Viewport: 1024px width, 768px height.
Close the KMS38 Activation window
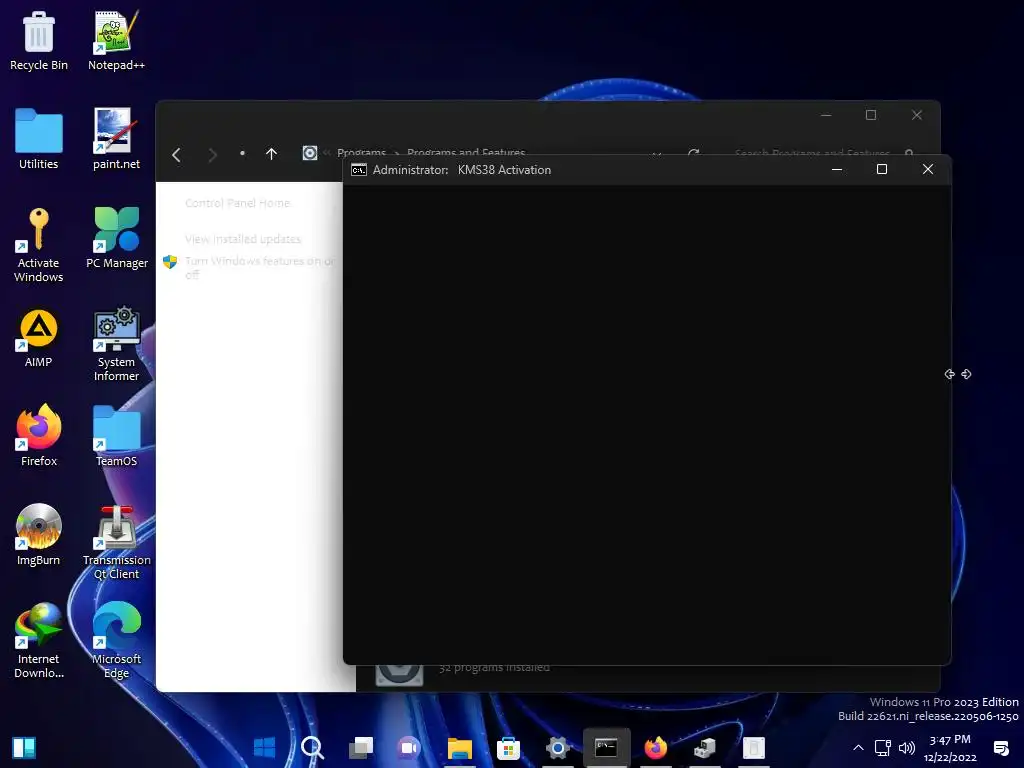pos(927,169)
